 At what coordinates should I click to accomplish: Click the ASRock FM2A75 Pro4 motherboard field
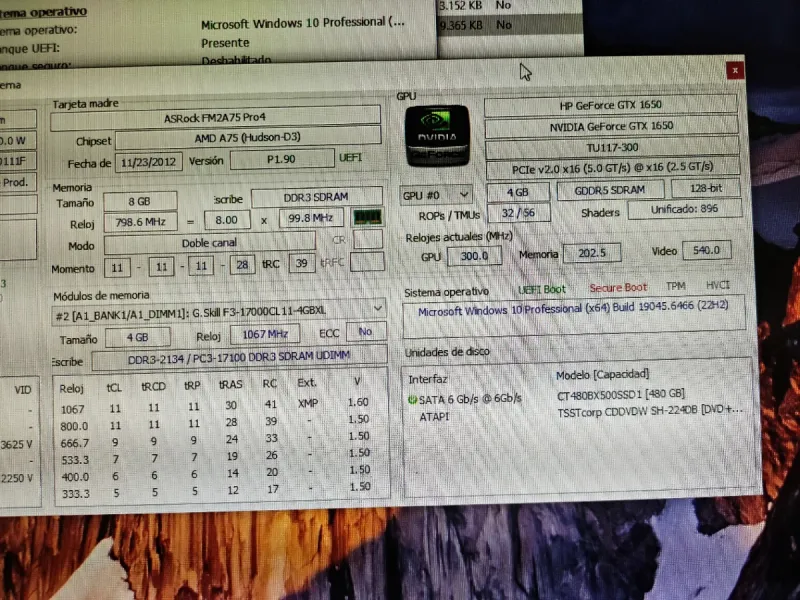coord(215,118)
